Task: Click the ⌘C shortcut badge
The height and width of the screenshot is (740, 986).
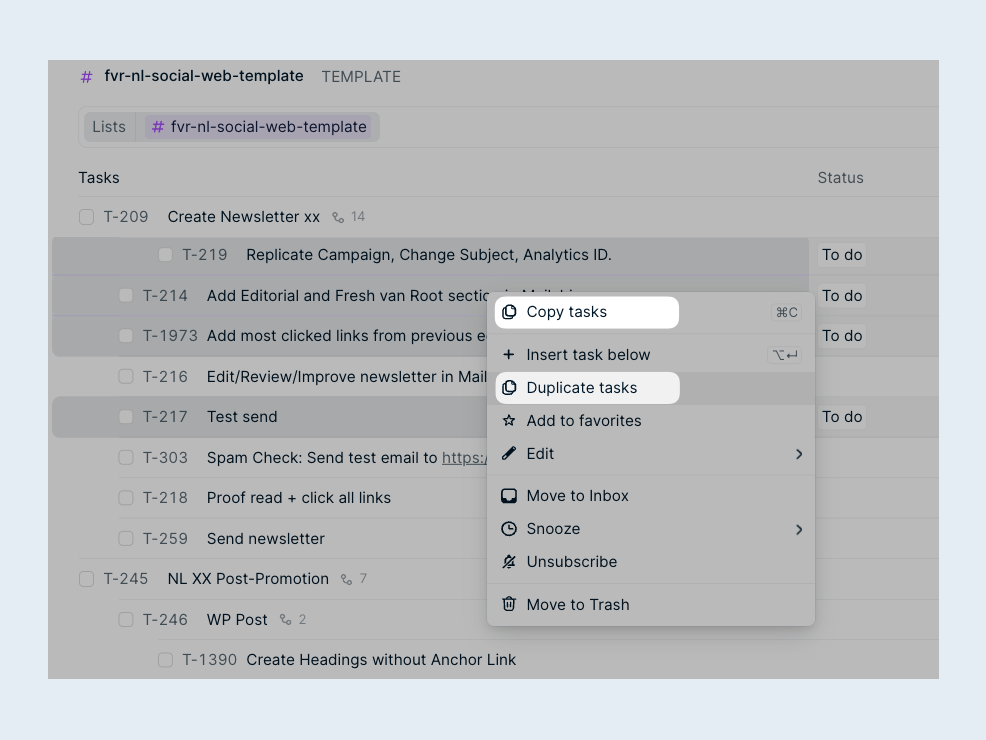Action: pyautogui.click(x=786, y=312)
